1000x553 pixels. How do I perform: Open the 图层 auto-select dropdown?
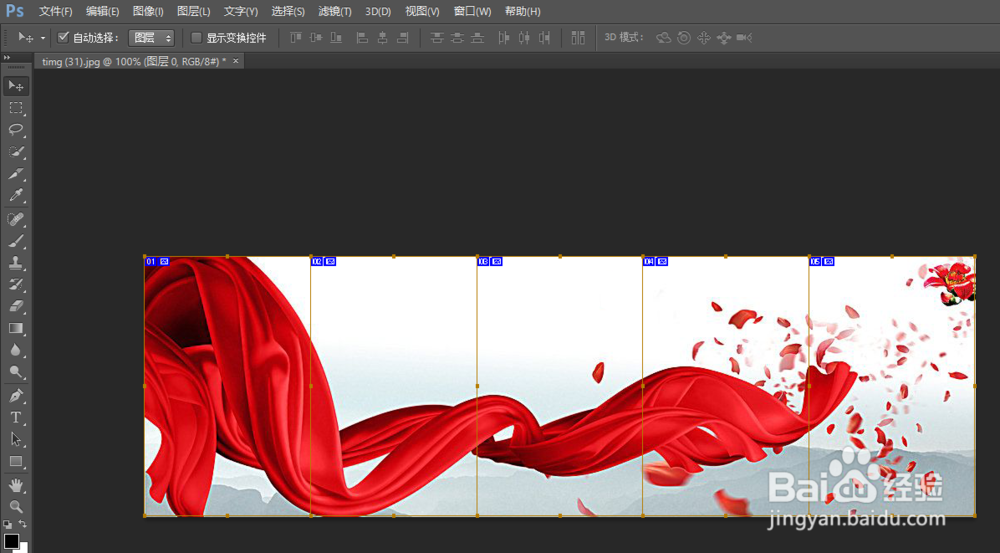pyautogui.click(x=151, y=38)
